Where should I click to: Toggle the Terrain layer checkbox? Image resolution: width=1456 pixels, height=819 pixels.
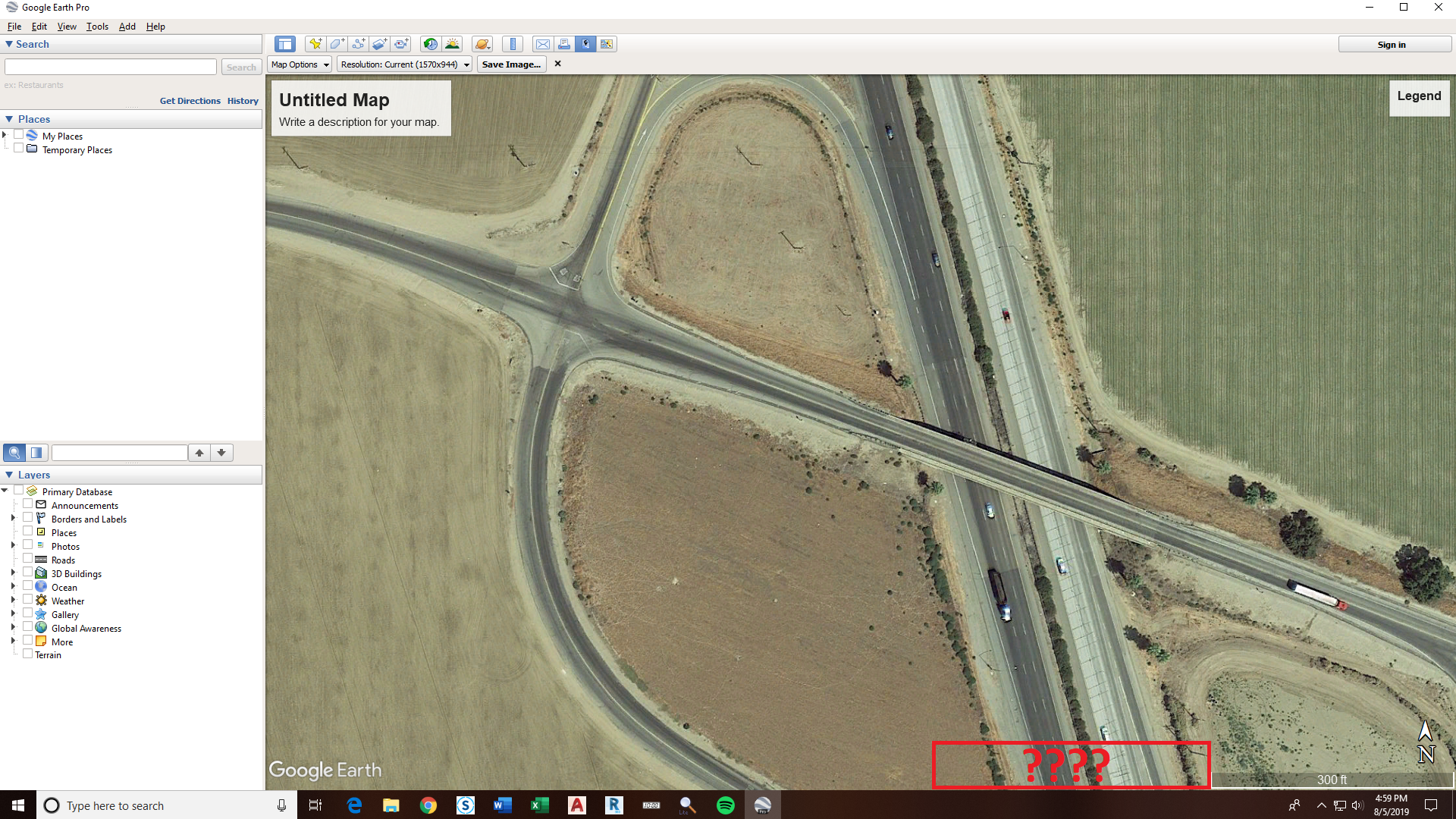(x=26, y=655)
